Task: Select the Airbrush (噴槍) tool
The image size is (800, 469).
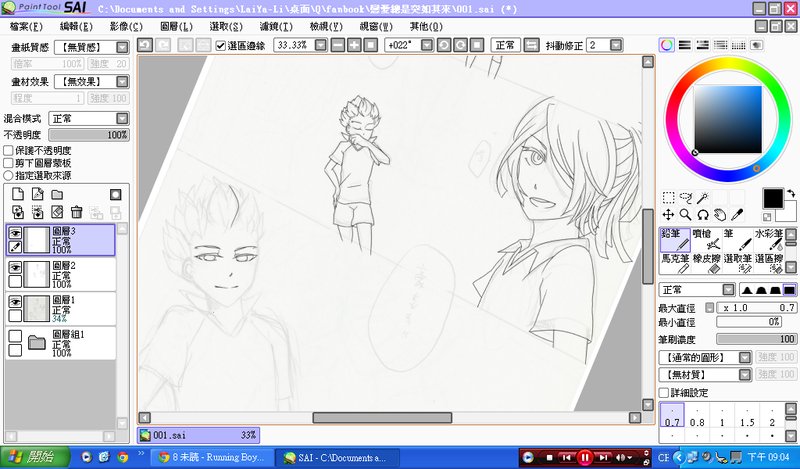Action: 707,239
